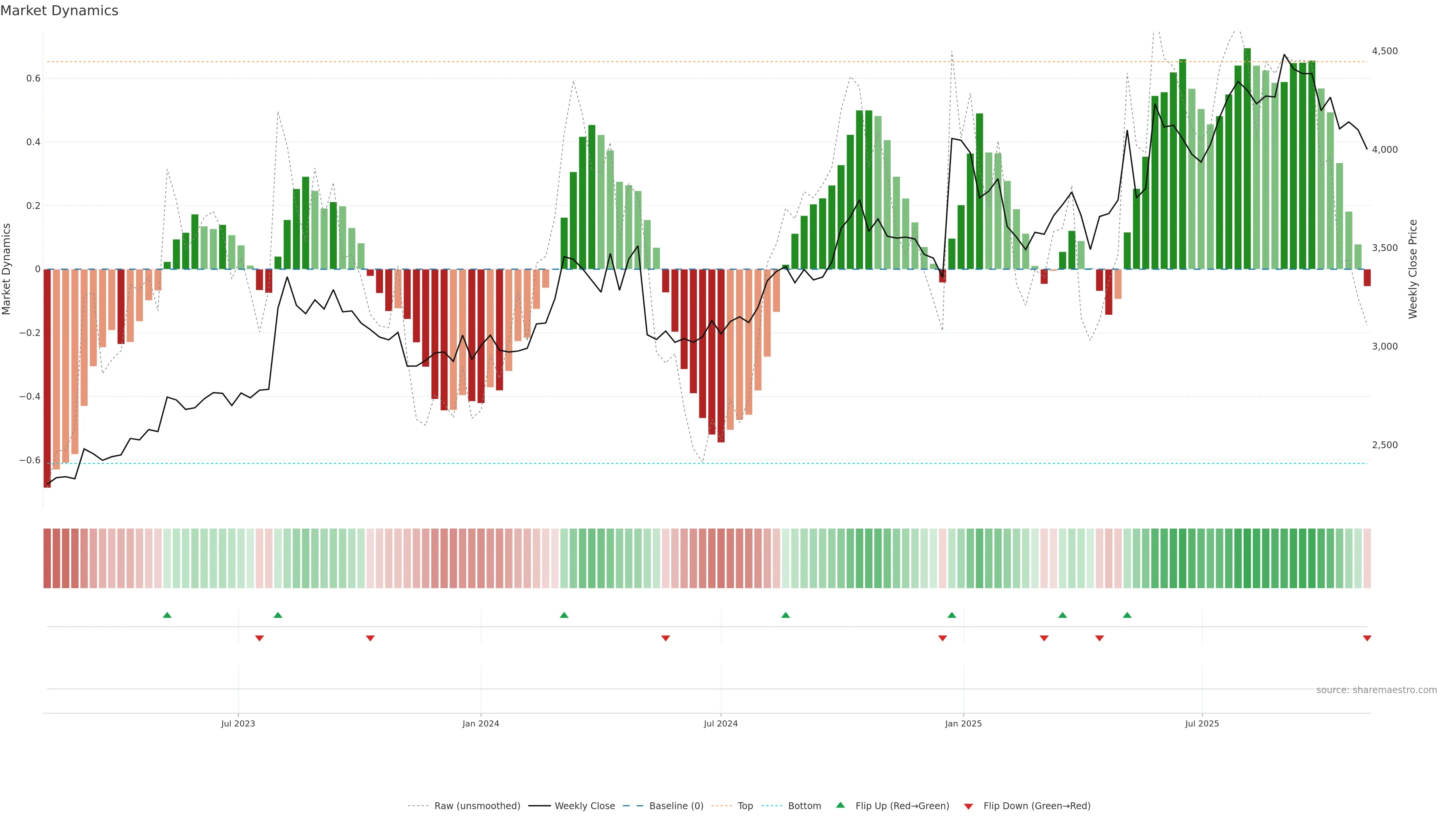Viewport: 1456px width, 819px height.
Task: Click the Weekly Close Price axis title
Action: [x=1412, y=269]
